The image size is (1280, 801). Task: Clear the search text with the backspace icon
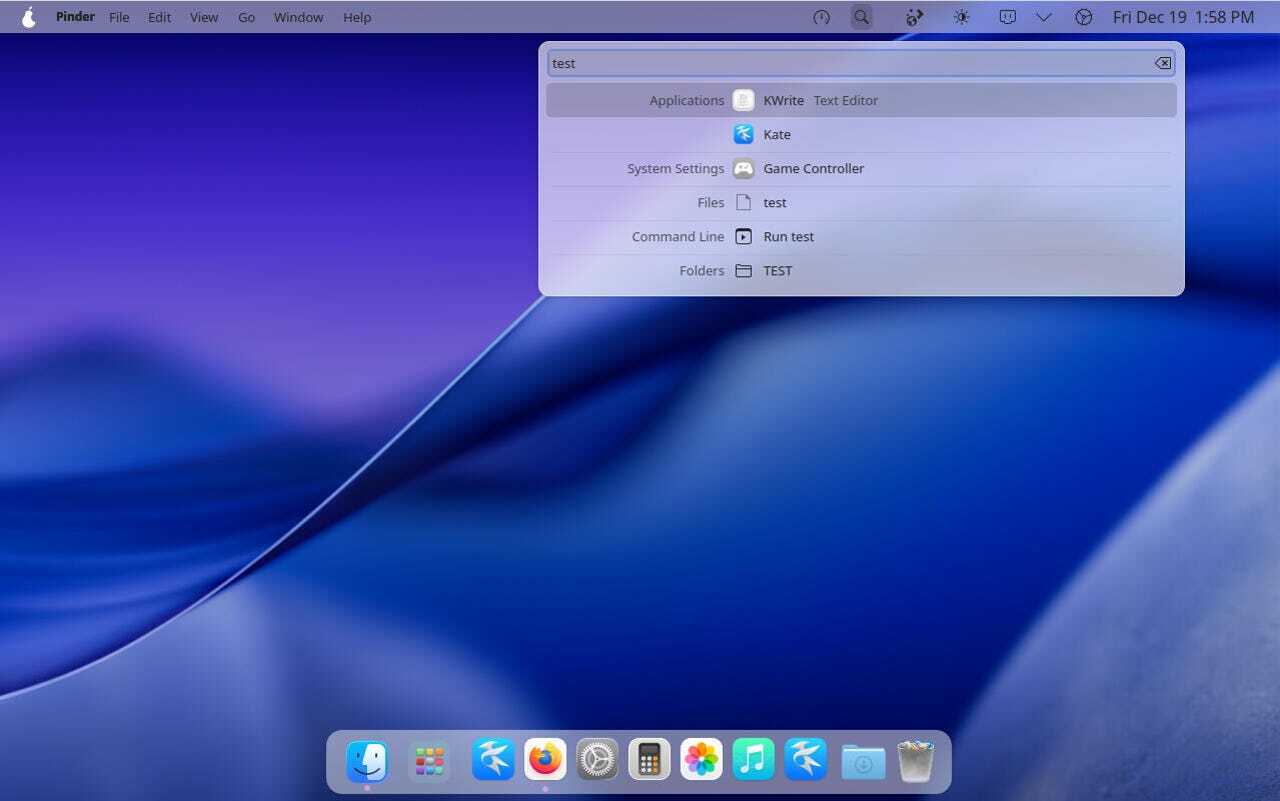(1162, 63)
